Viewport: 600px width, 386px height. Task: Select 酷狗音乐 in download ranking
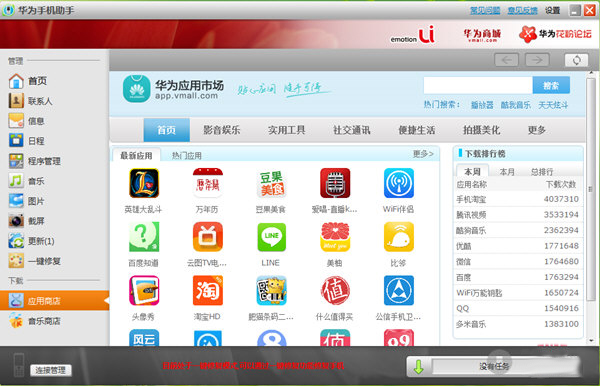coord(518,230)
